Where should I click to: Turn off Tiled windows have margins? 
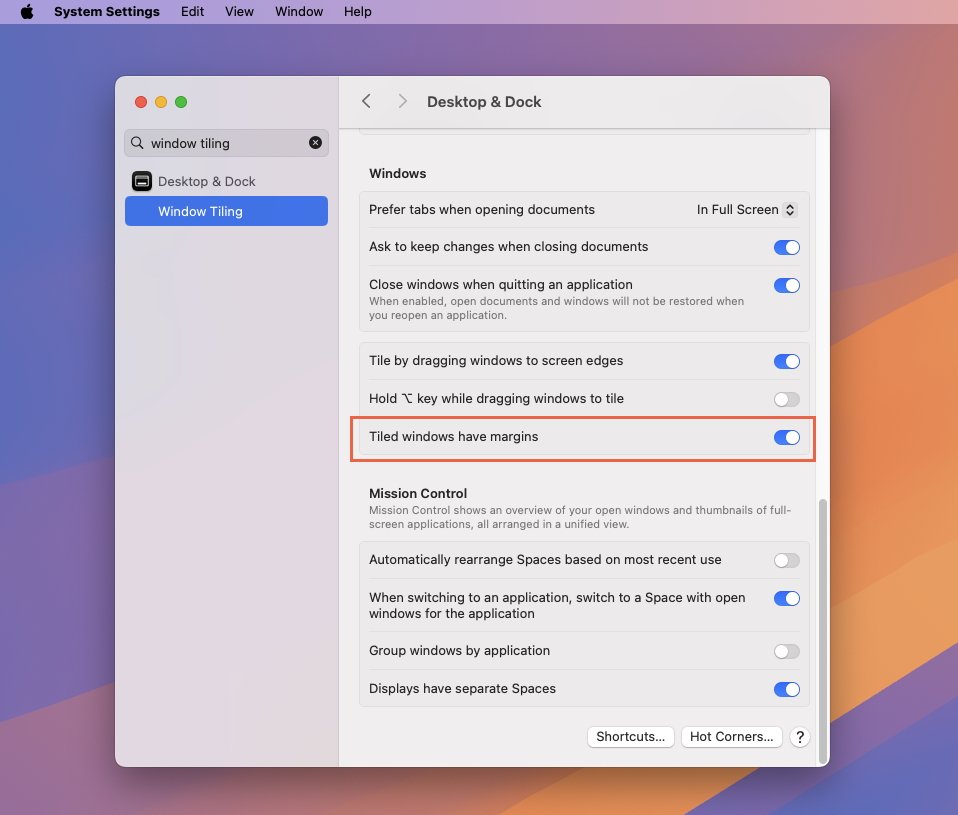(786, 437)
